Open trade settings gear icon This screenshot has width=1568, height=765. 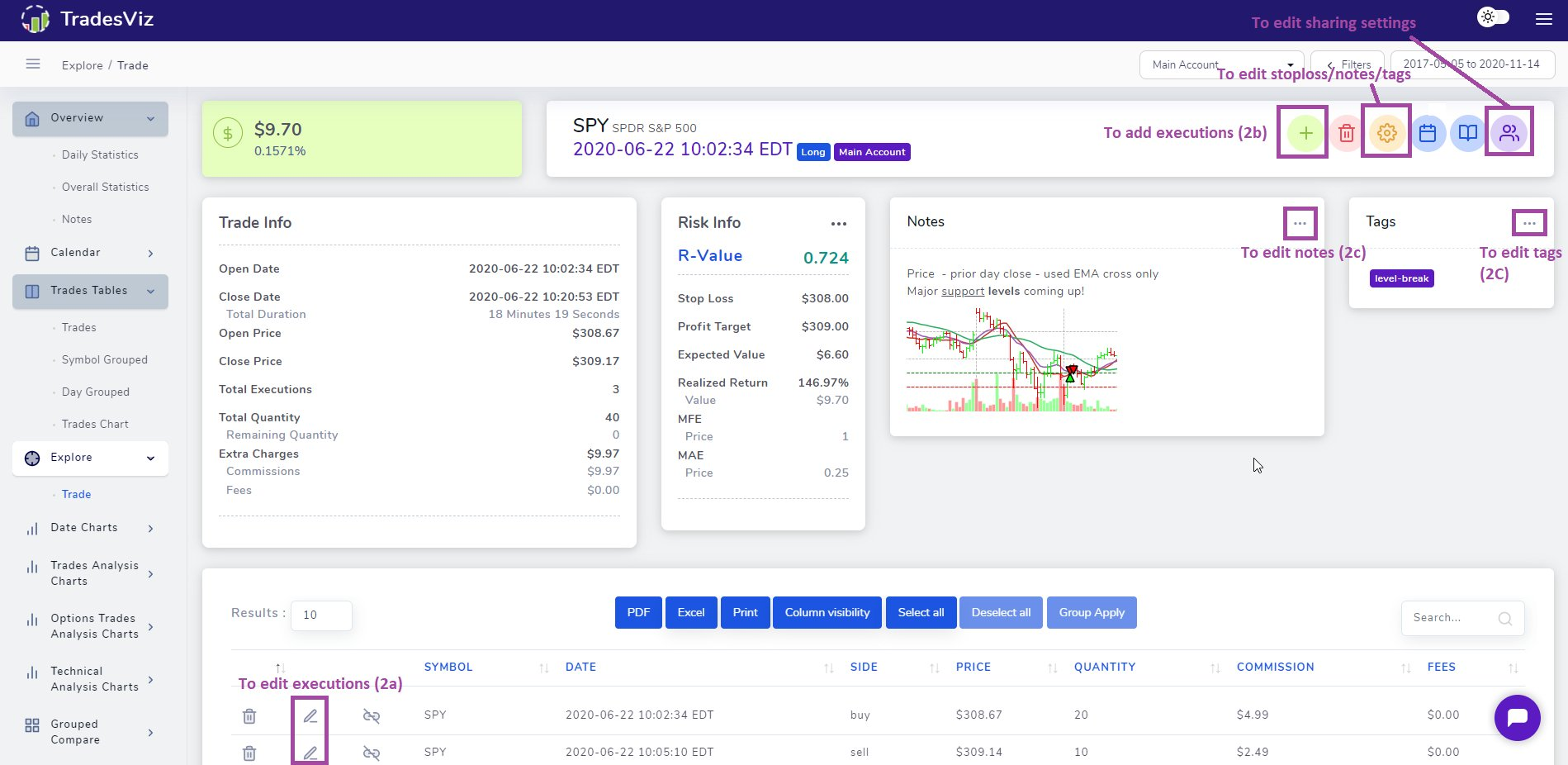click(1387, 133)
